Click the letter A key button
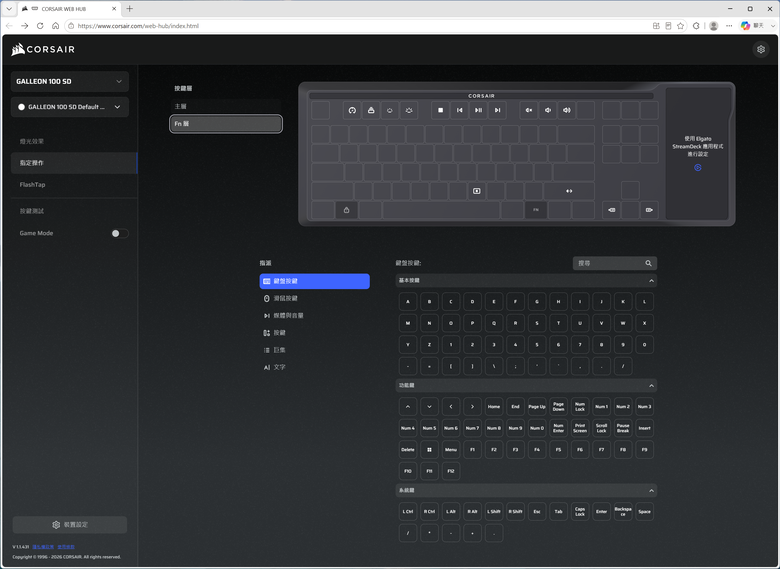 pyautogui.click(x=408, y=302)
